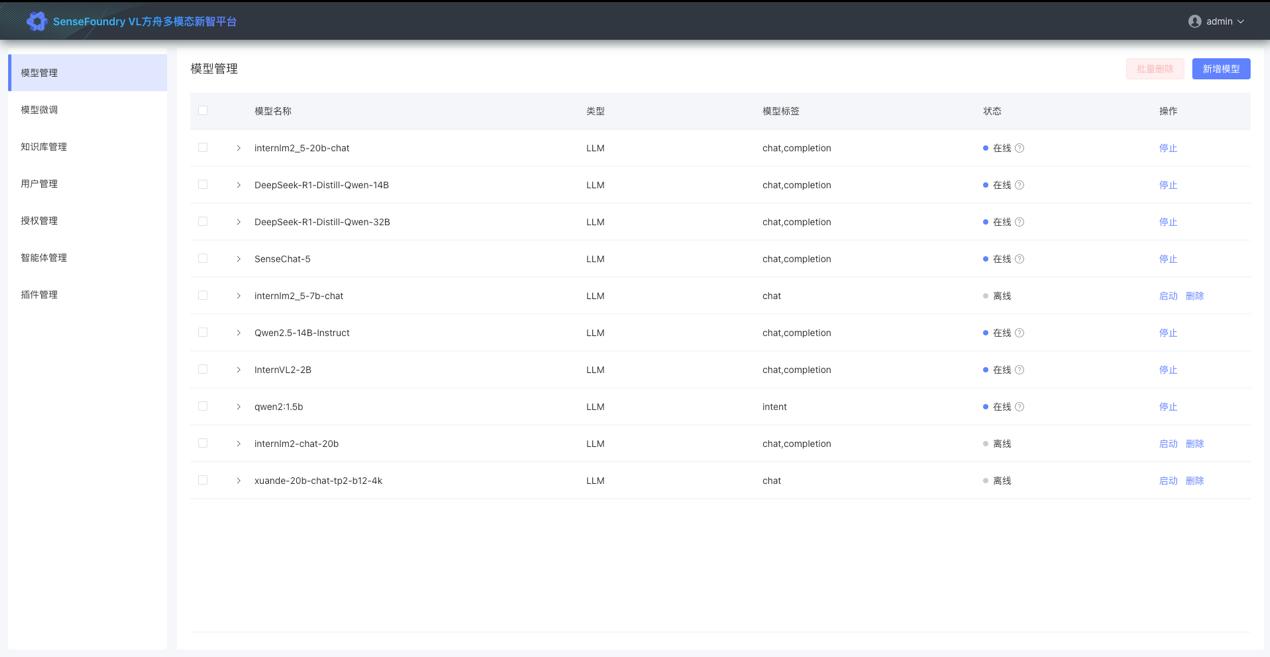Go to 智能体管理 in the sidebar
The height and width of the screenshot is (657, 1270).
[x=44, y=258]
